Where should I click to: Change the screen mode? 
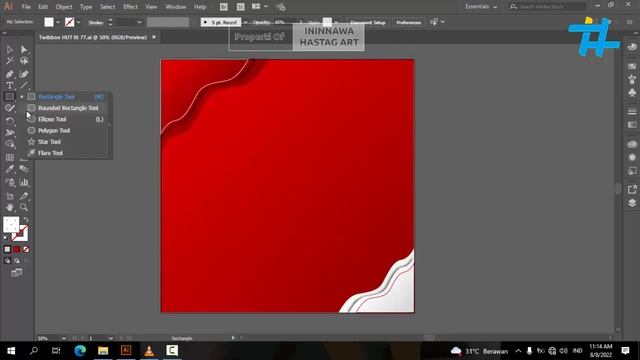coord(17,273)
